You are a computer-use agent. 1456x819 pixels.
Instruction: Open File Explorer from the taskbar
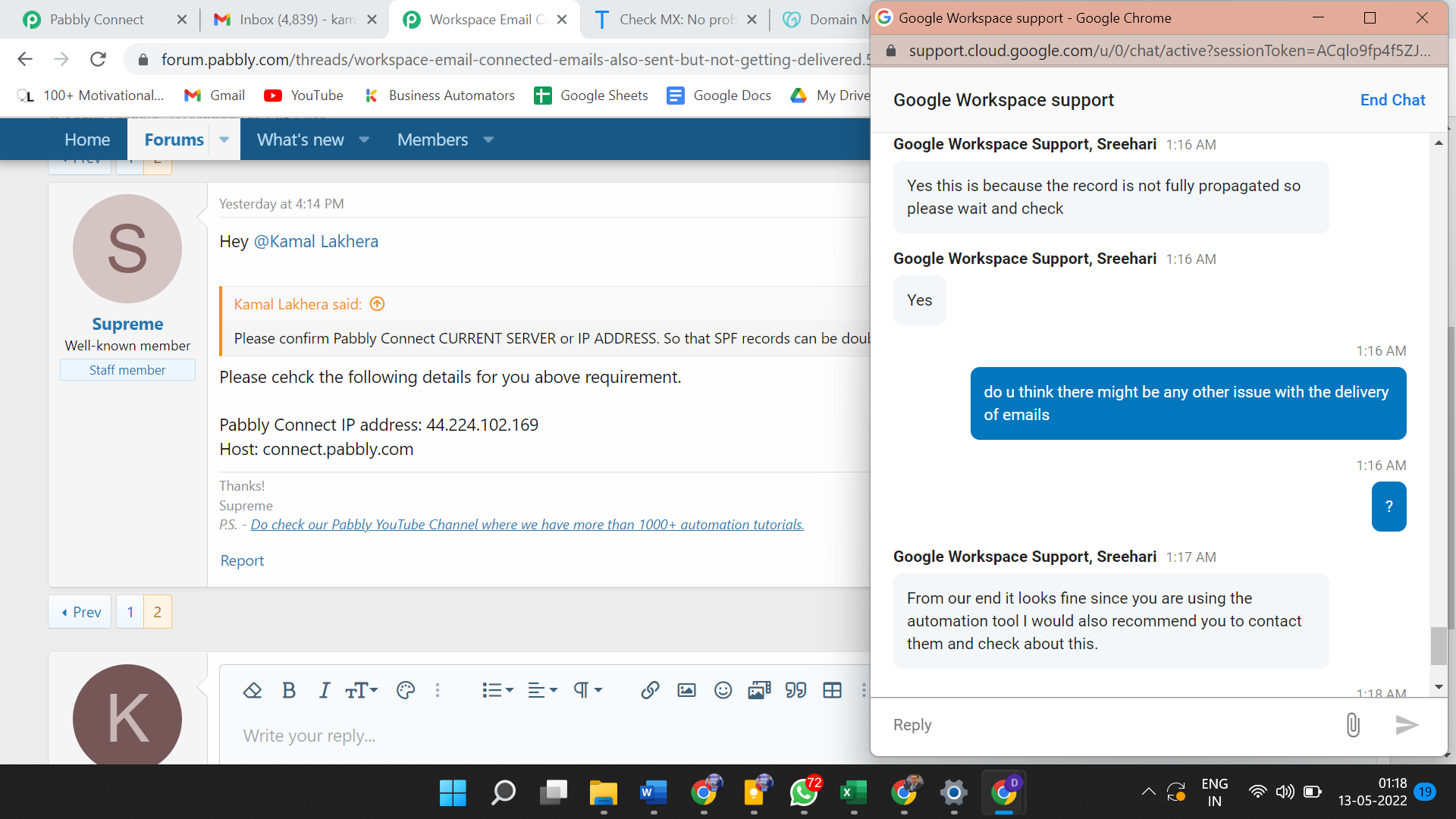click(604, 793)
